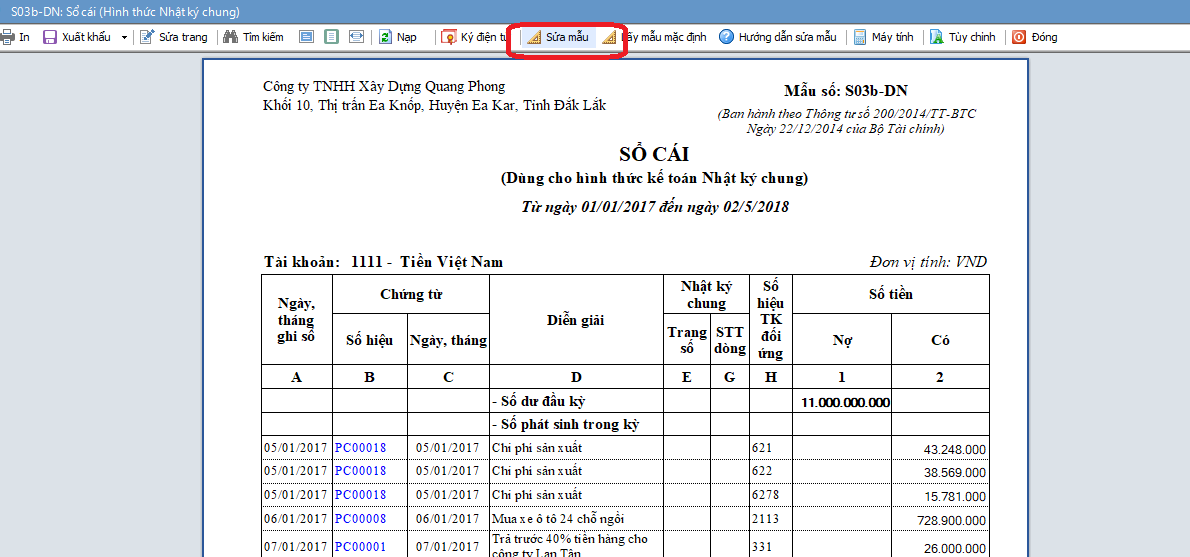
Task: Click the Máy tính label
Action: pos(892,36)
